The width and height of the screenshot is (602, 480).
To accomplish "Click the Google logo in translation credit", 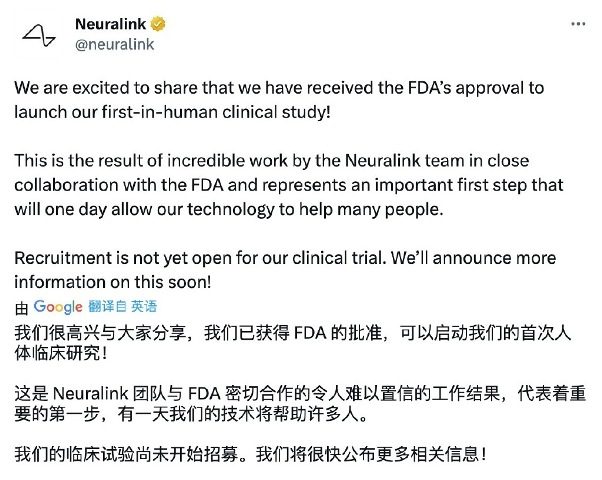I will pyautogui.click(x=58, y=307).
